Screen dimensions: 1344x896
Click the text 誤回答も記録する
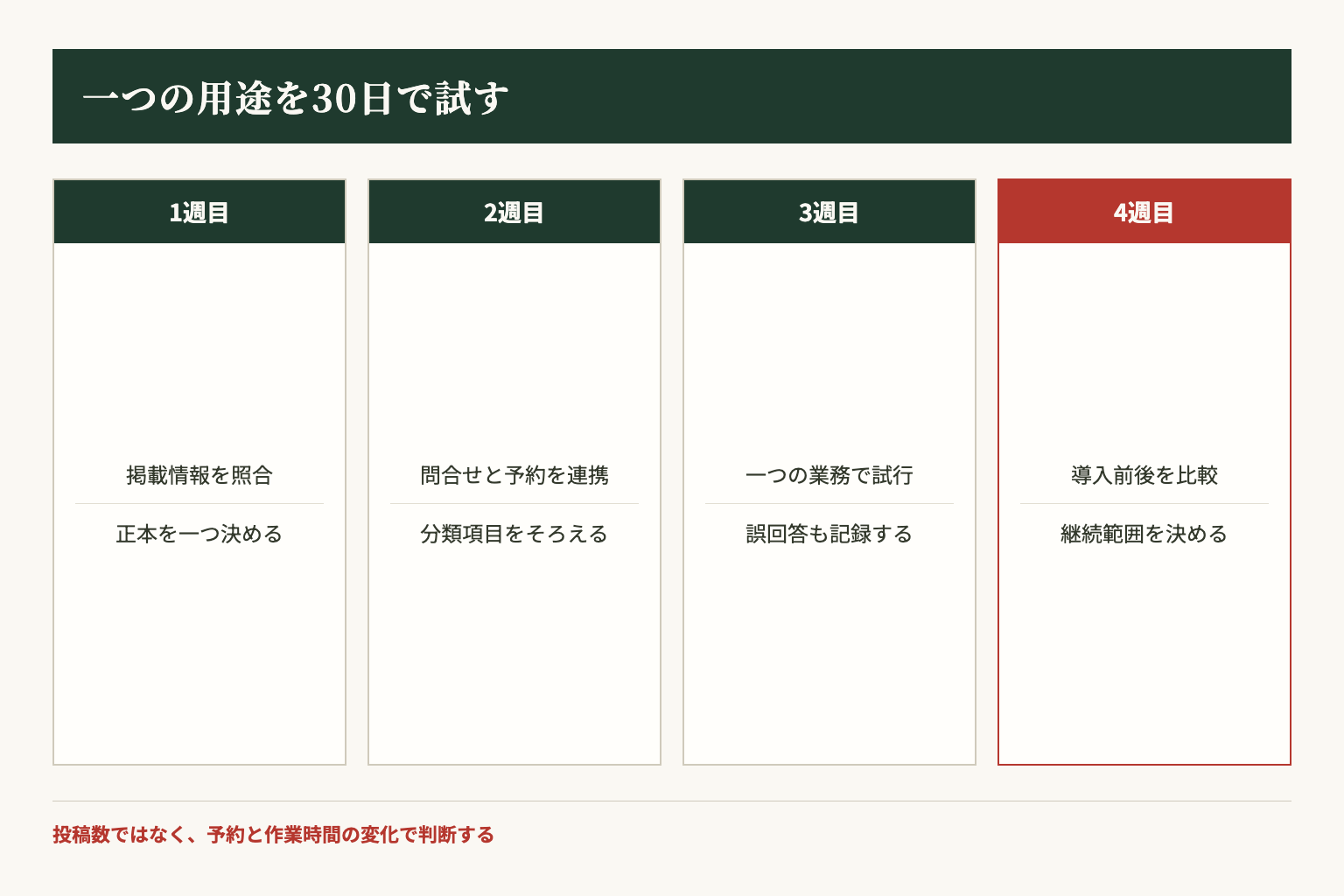[x=829, y=534]
